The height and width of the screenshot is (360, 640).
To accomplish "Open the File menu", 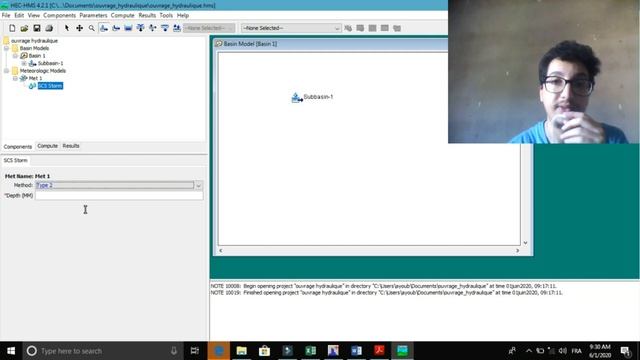I will pyautogui.click(x=6, y=16).
